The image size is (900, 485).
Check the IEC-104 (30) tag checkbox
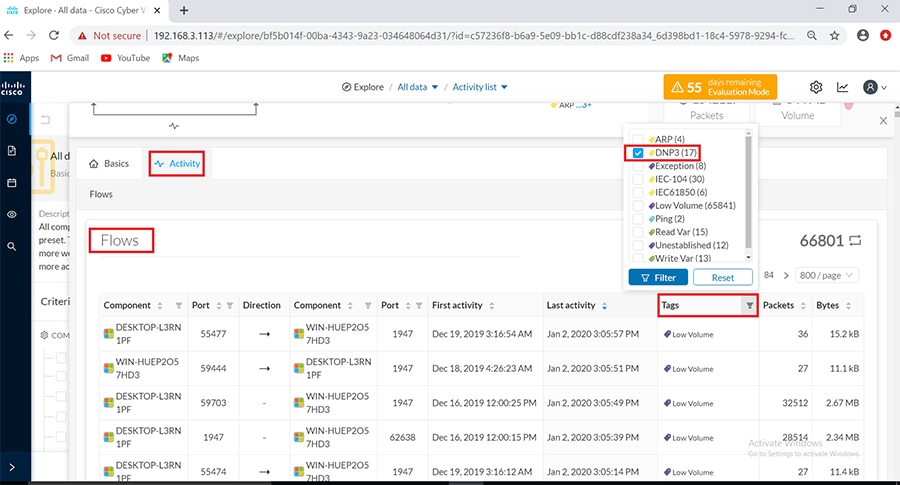pos(638,179)
